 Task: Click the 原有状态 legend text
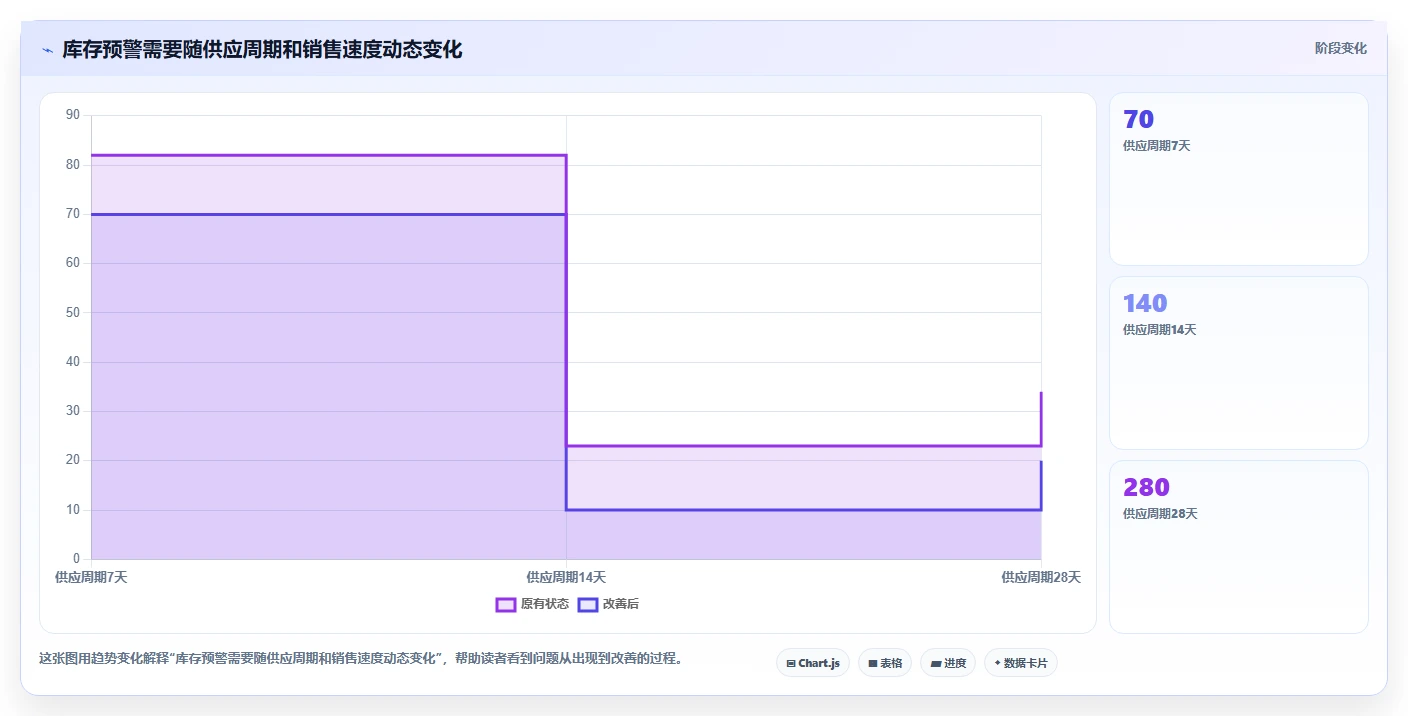coord(545,604)
